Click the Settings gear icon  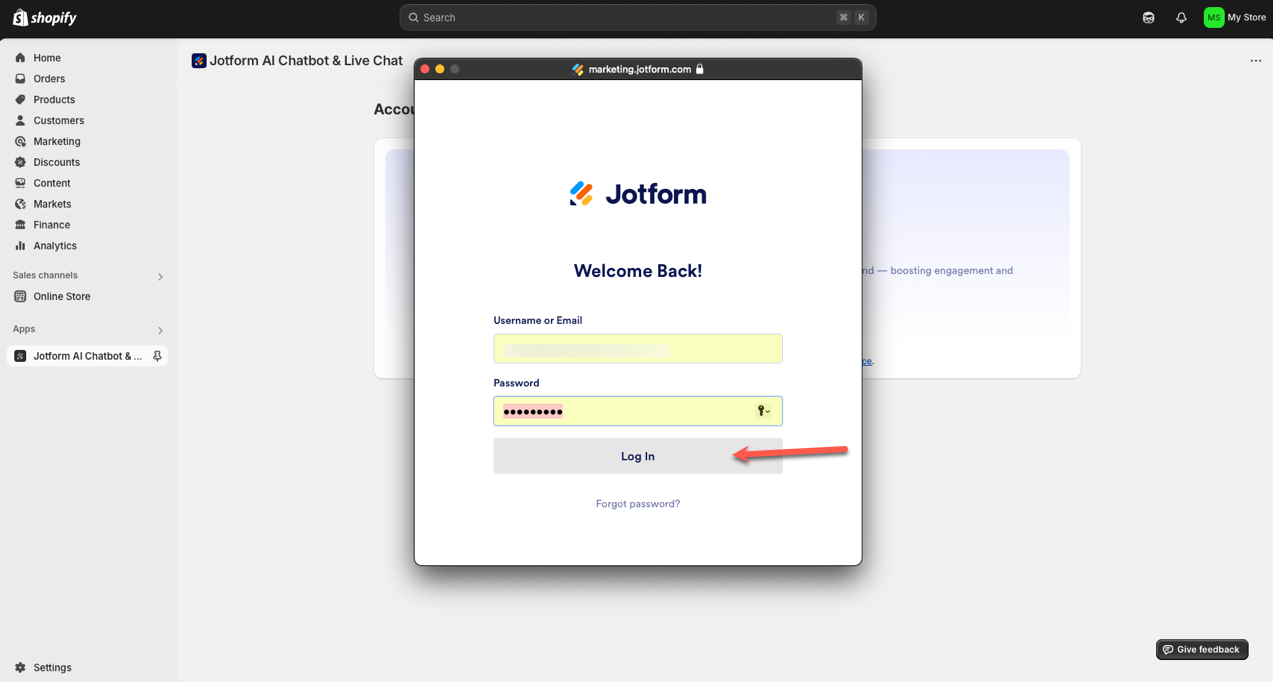(20, 668)
